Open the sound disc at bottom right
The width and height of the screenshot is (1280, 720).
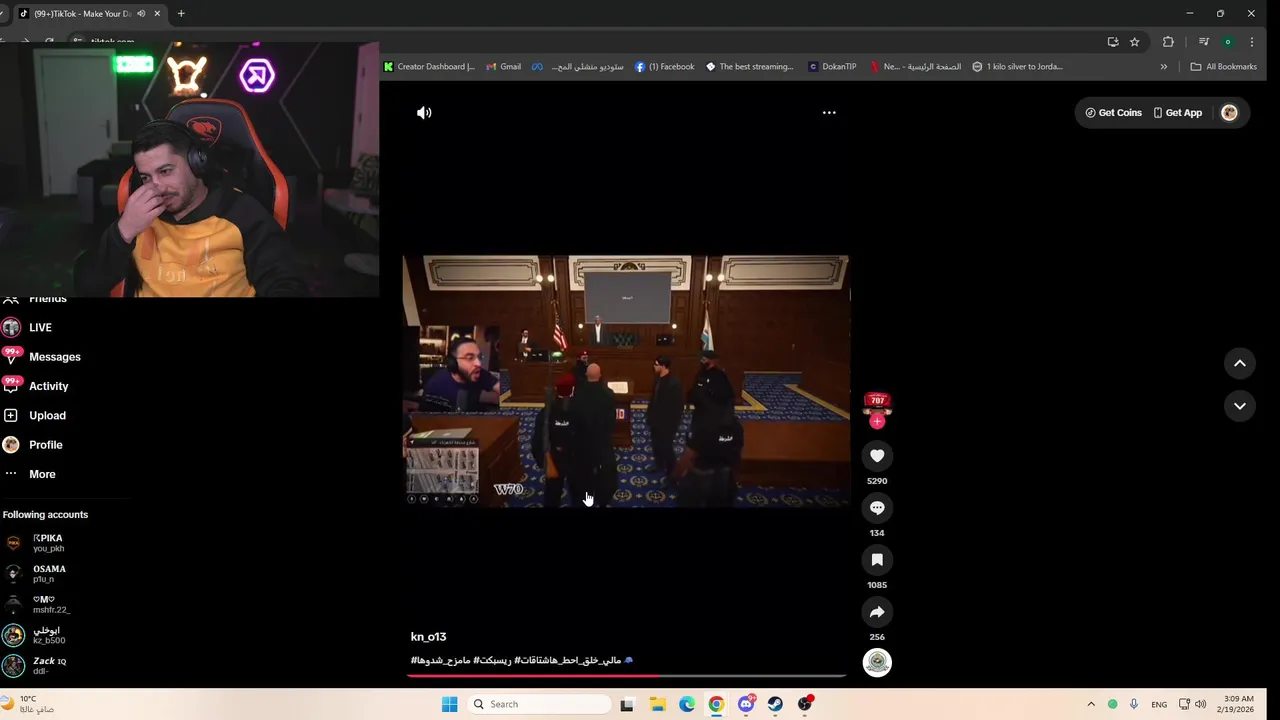click(x=877, y=663)
